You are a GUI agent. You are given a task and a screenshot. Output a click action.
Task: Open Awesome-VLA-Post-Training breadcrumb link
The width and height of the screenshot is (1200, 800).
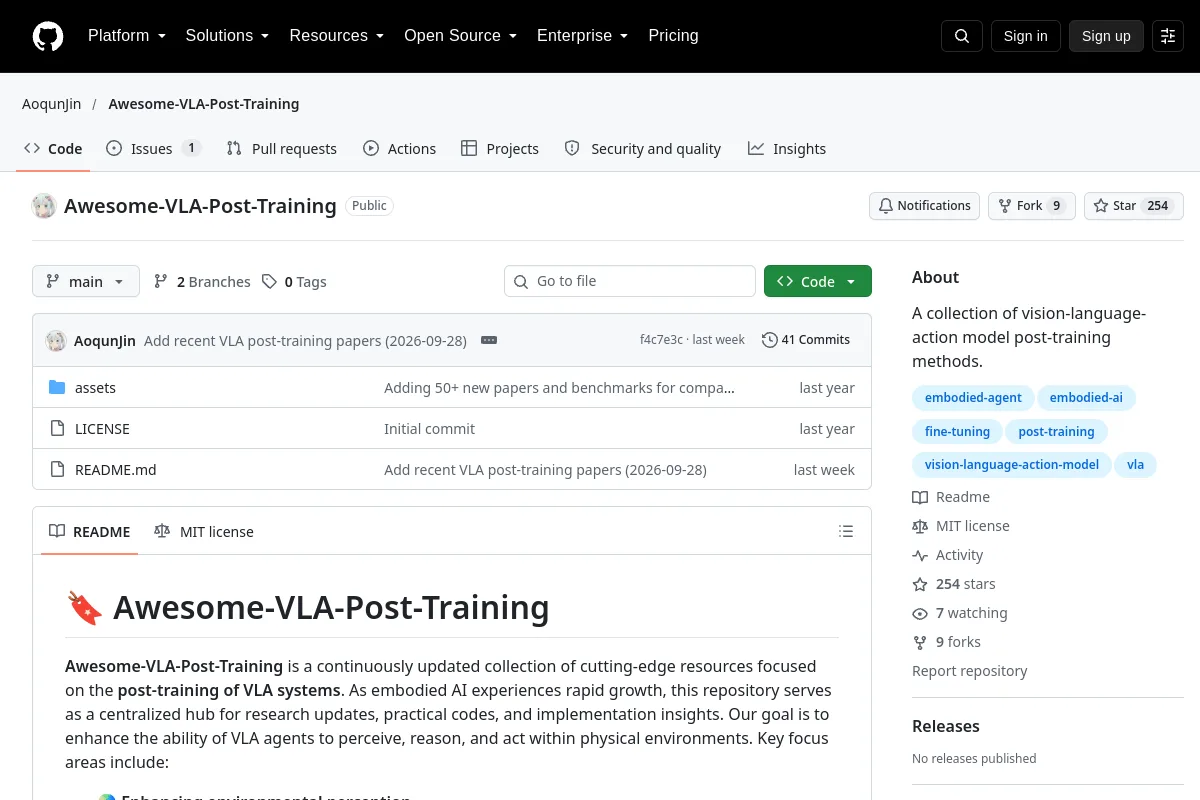pos(204,104)
